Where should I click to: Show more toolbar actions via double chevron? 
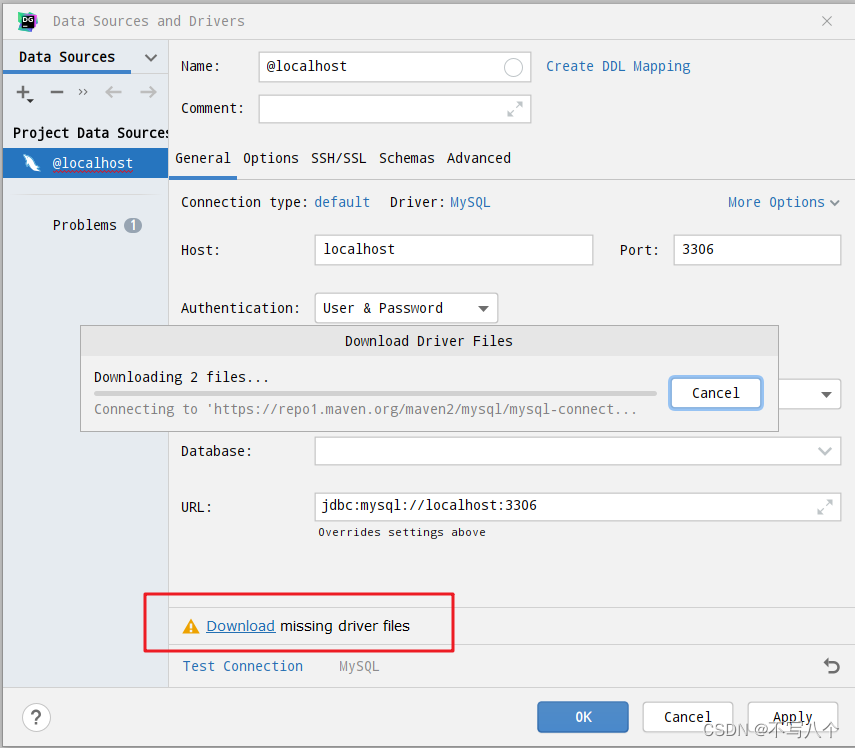(x=83, y=92)
